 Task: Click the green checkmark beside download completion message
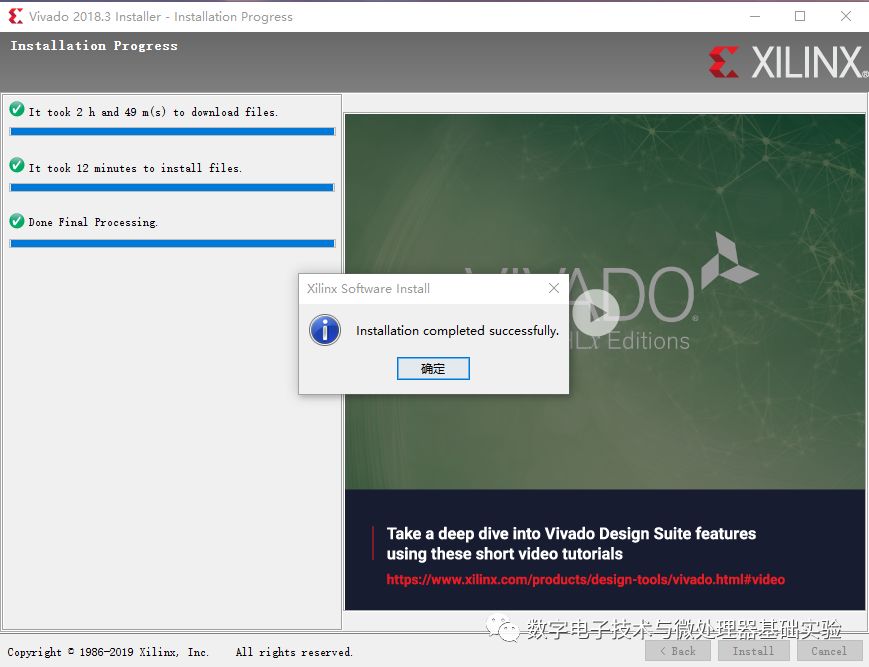(x=15, y=111)
